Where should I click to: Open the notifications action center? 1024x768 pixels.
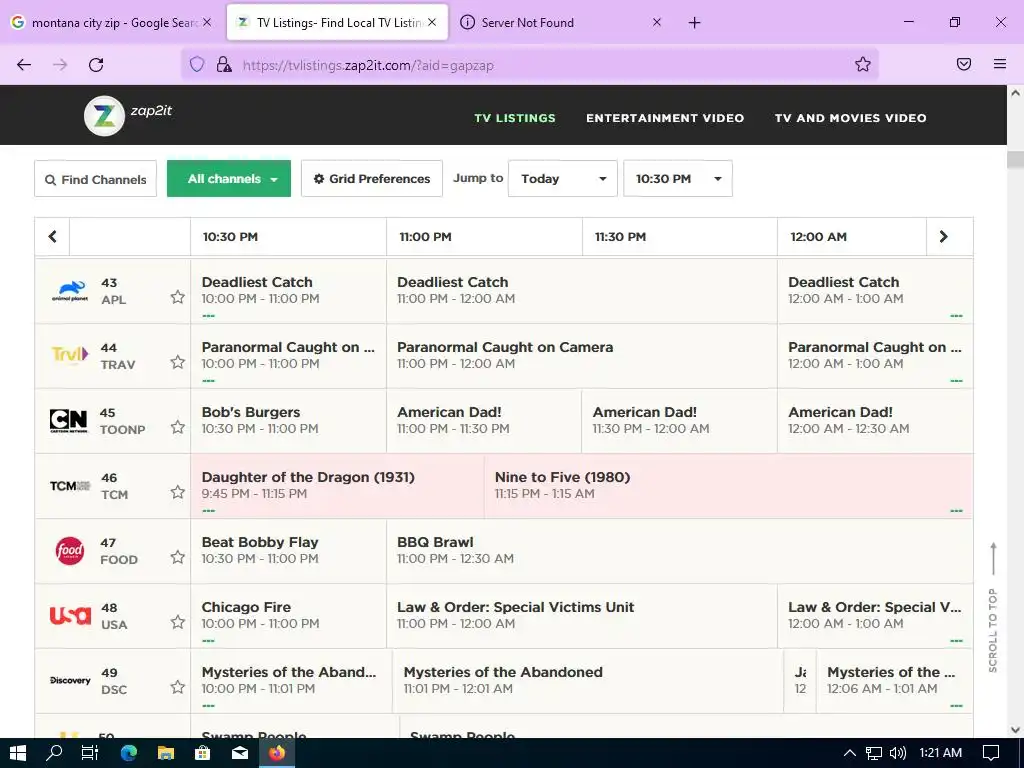click(991, 753)
